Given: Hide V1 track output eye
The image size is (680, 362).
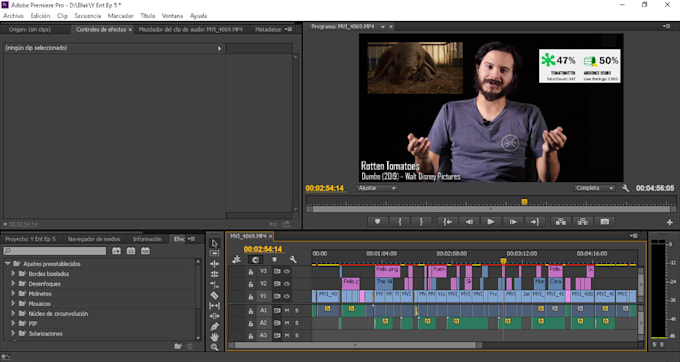Looking at the screenshot, I should point(287,297).
